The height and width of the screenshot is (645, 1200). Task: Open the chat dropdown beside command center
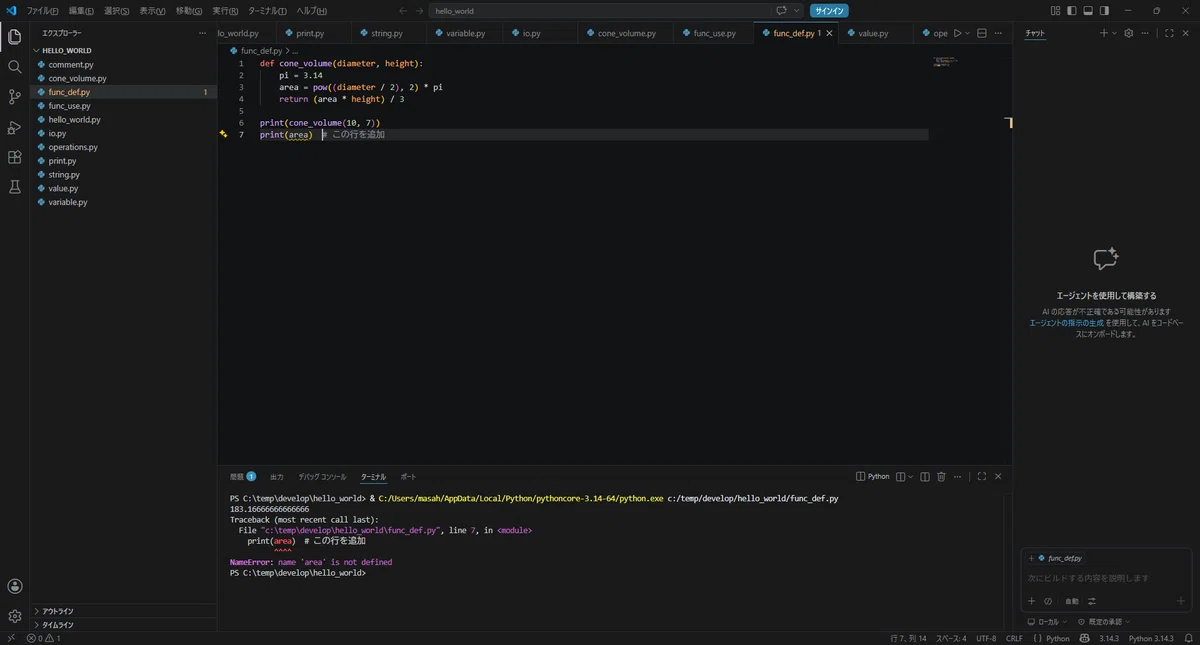[797, 11]
